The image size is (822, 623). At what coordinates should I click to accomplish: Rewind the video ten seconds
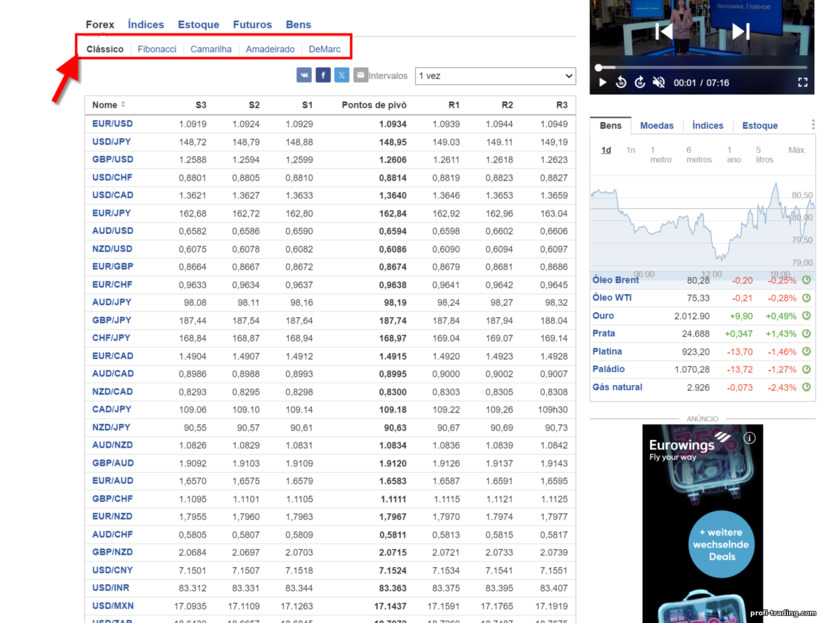click(x=621, y=82)
